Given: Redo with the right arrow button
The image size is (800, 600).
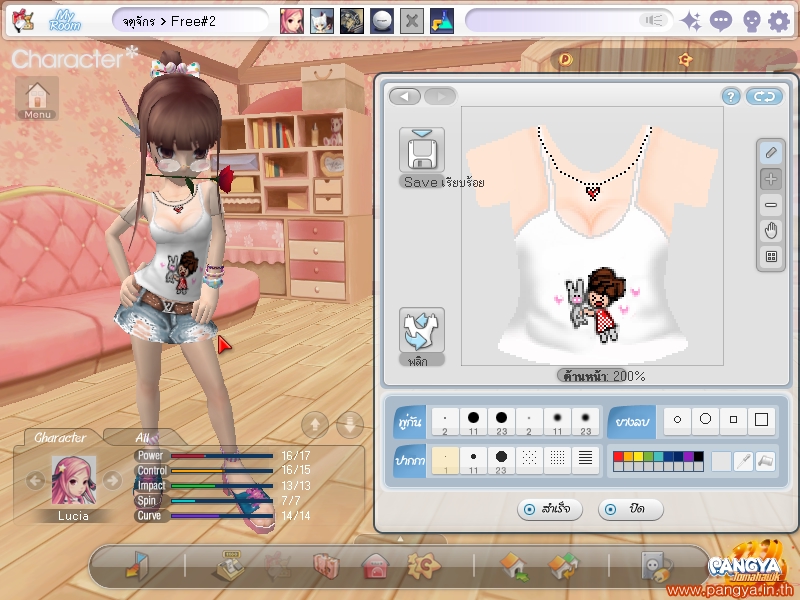Looking at the screenshot, I should coord(440,96).
